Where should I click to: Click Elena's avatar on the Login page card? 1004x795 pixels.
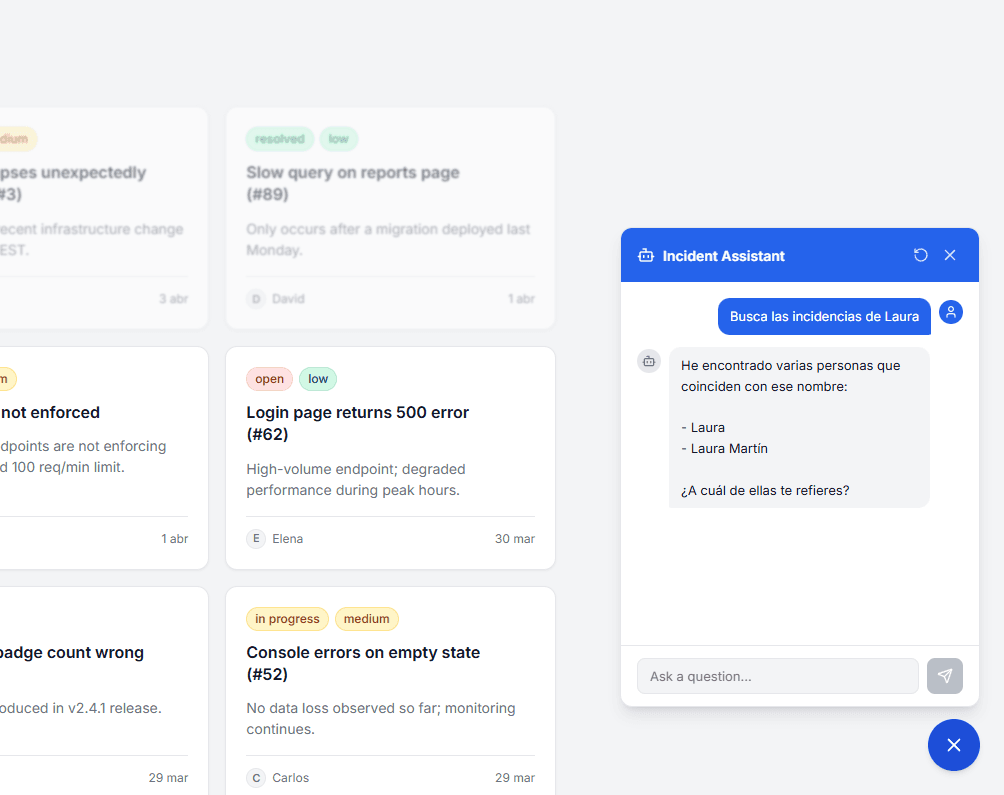[x=256, y=538]
